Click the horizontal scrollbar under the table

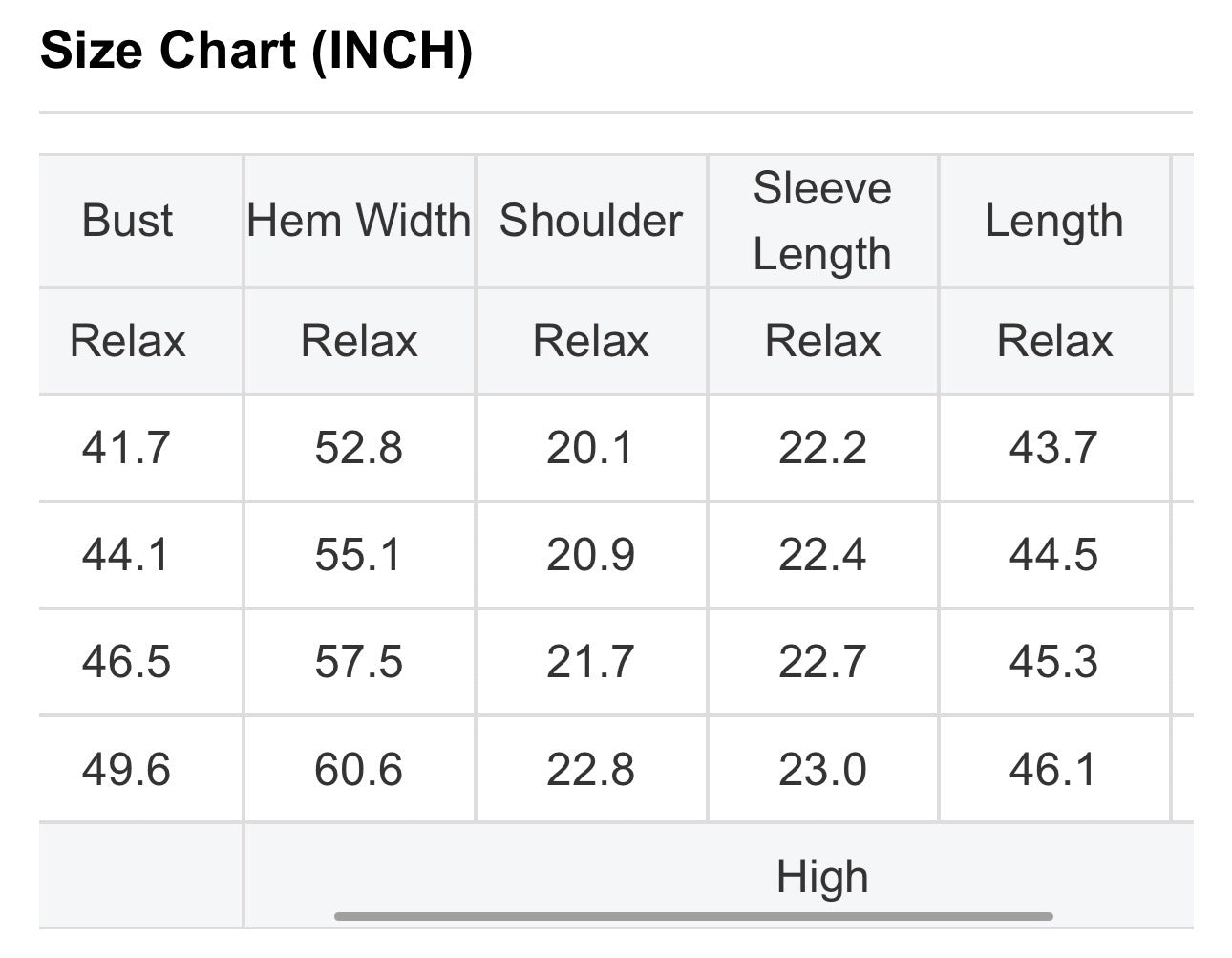(x=694, y=917)
